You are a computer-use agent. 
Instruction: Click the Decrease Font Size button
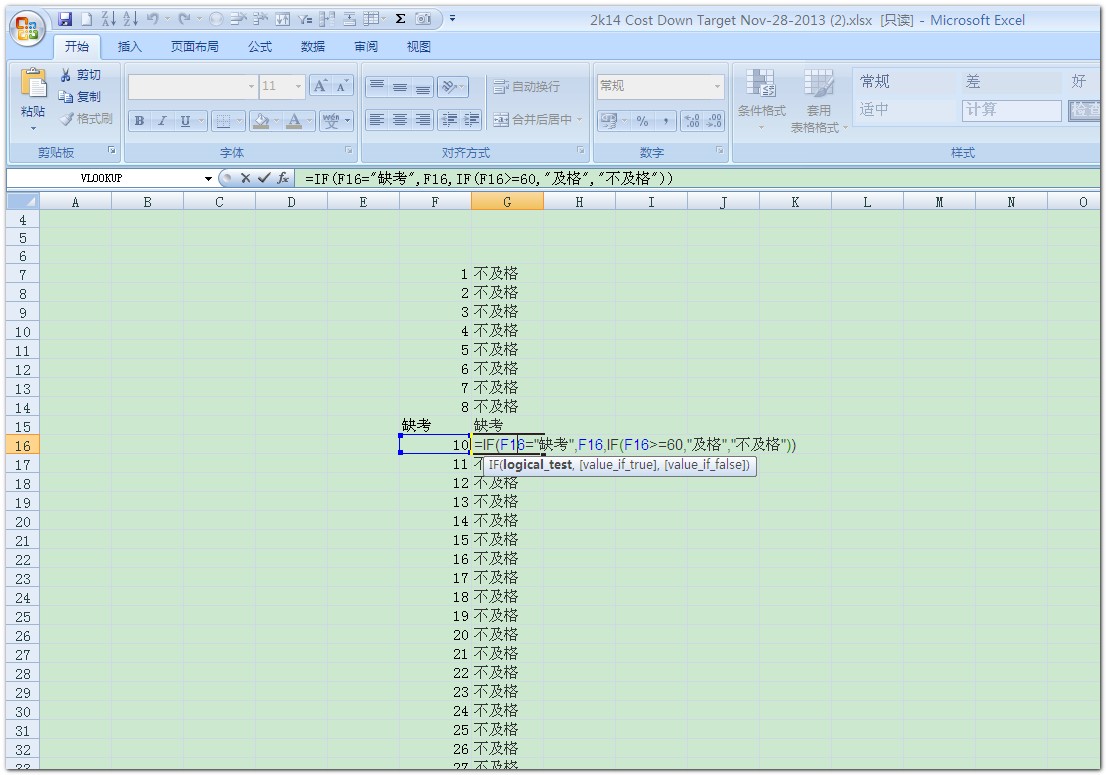click(x=342, y=86)
